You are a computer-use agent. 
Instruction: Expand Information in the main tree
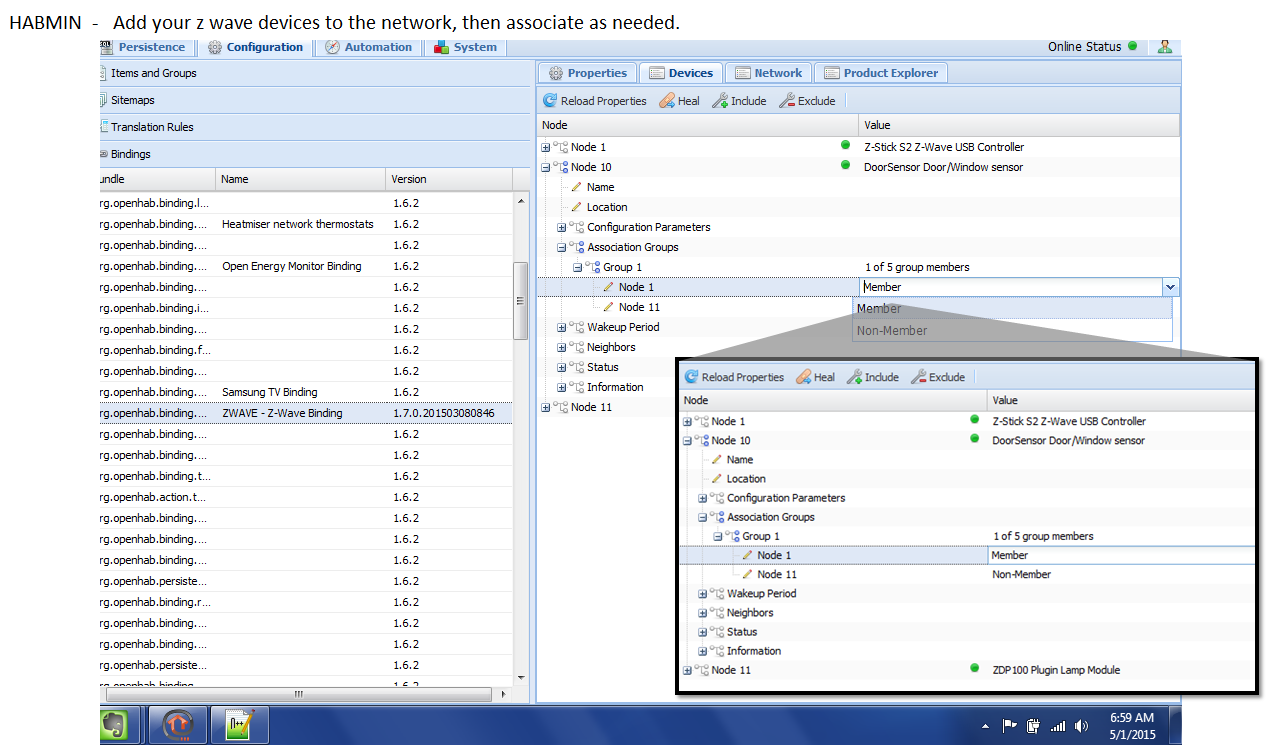coord(562,387)
